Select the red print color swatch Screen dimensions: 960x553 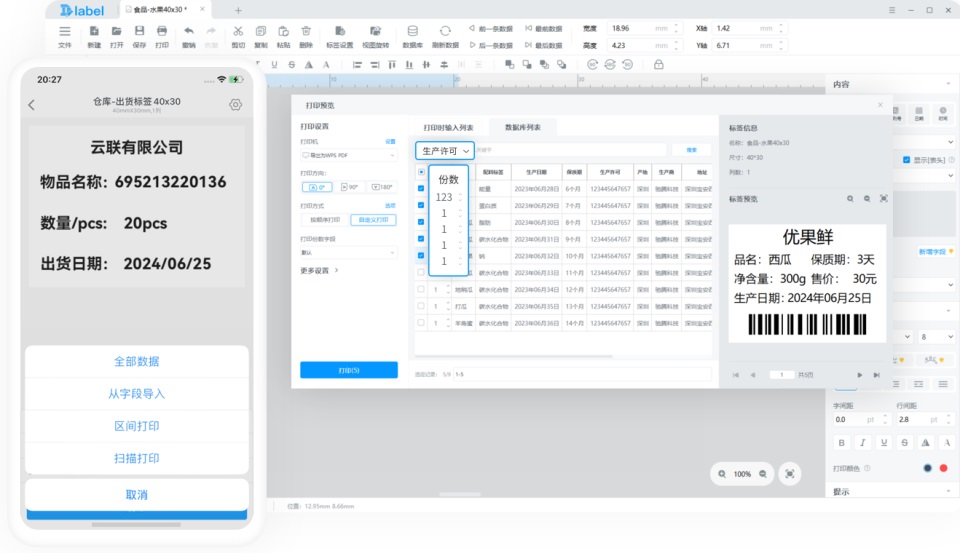pos(943,468)
